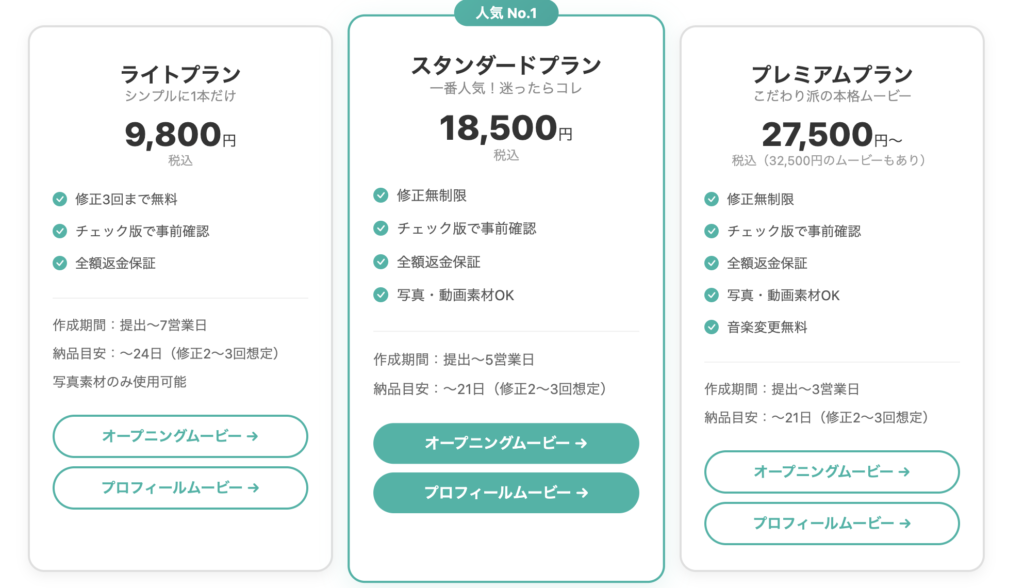Click the プレミアムプラン title

point(832,74)
